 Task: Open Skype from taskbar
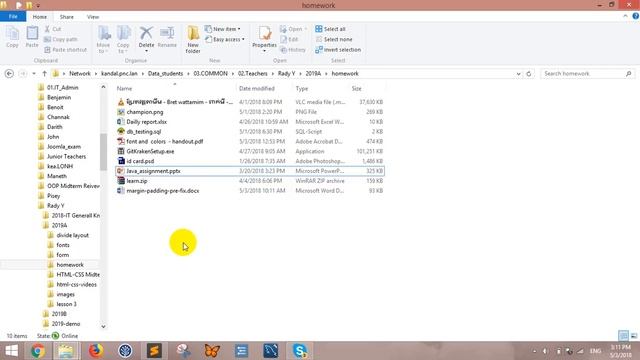click(300, 351)
